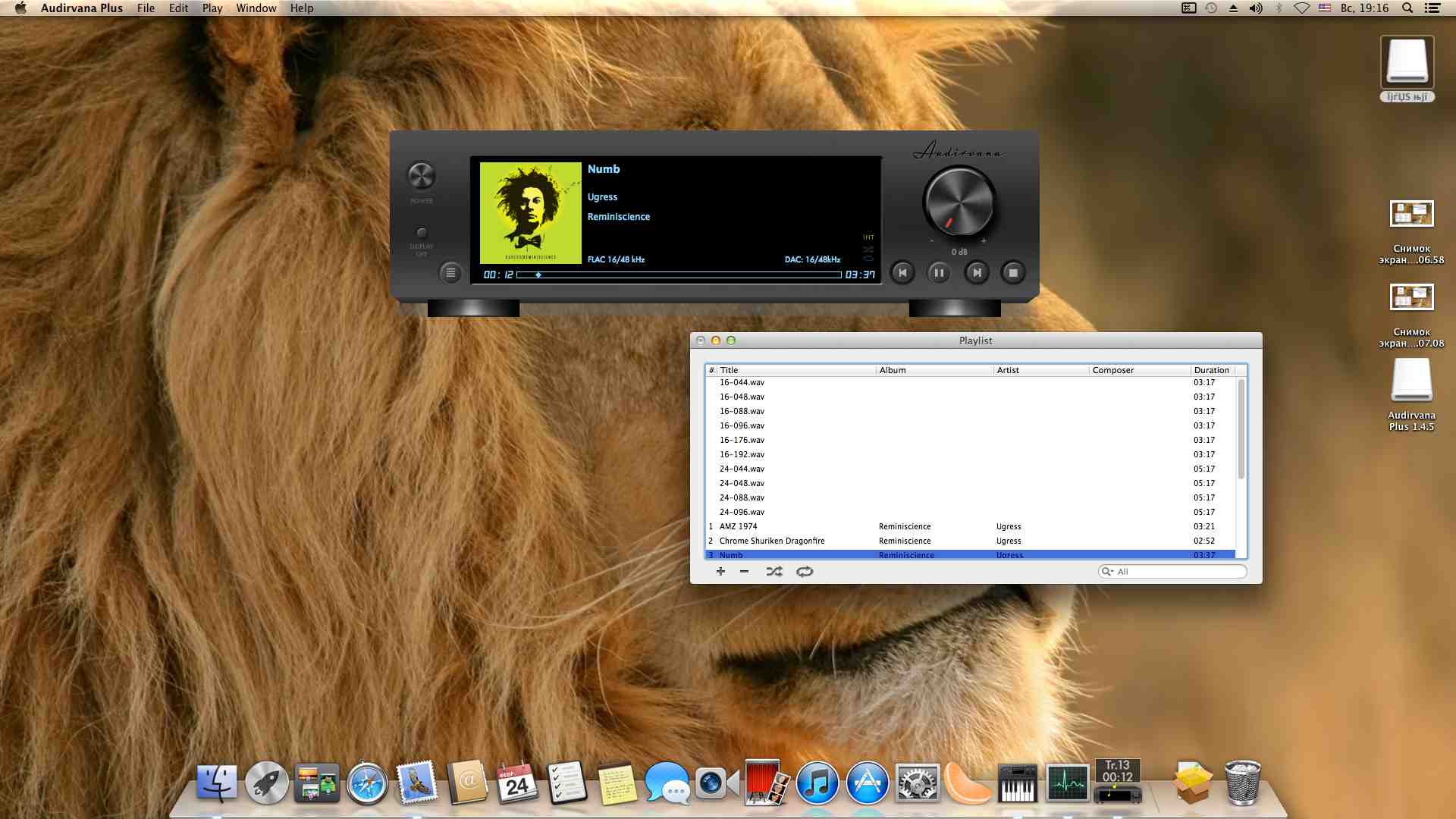The width and height of the screenshot is (1456, 819).
Task: Toggle repeat in the Playlist window
Action: (x=805, y=571)
